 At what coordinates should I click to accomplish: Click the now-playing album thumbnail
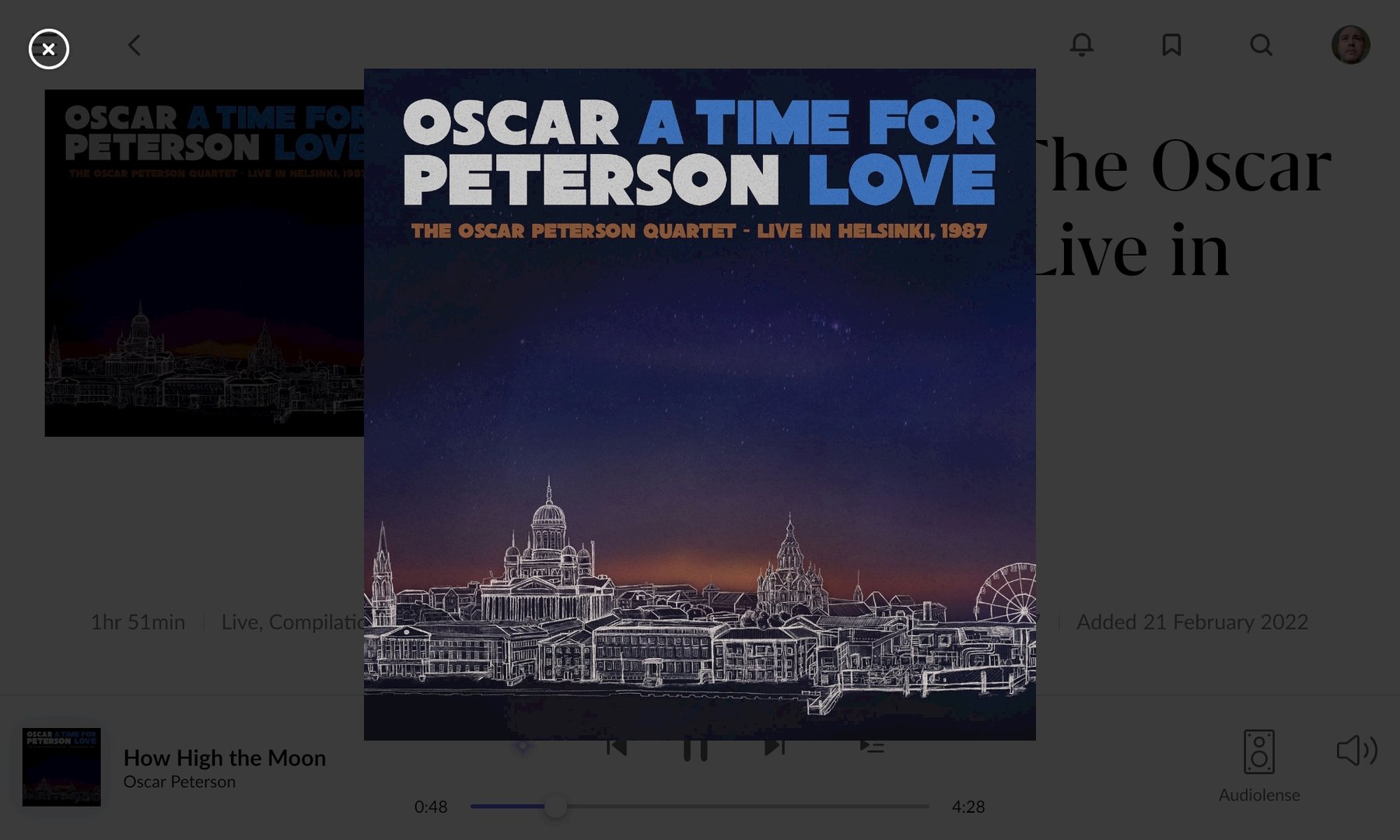click(61, 767)
